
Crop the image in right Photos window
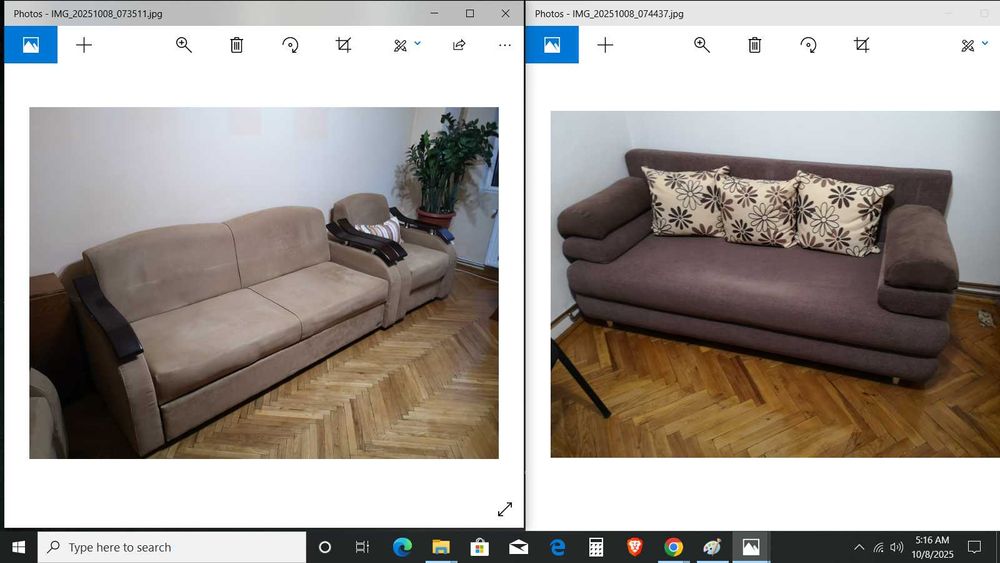tap(862, 45)
